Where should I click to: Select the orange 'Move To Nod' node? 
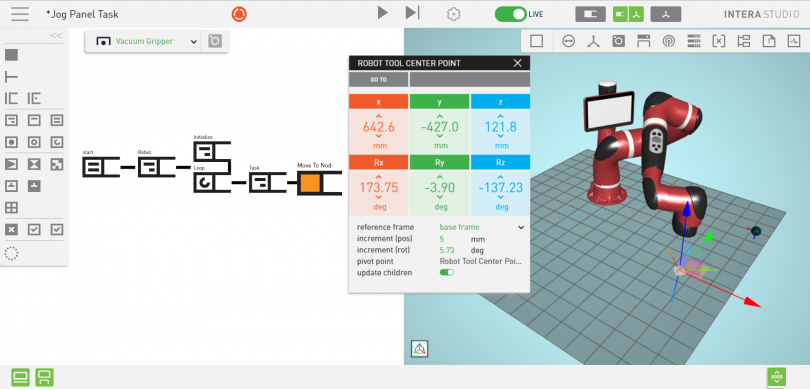(319, 183)
